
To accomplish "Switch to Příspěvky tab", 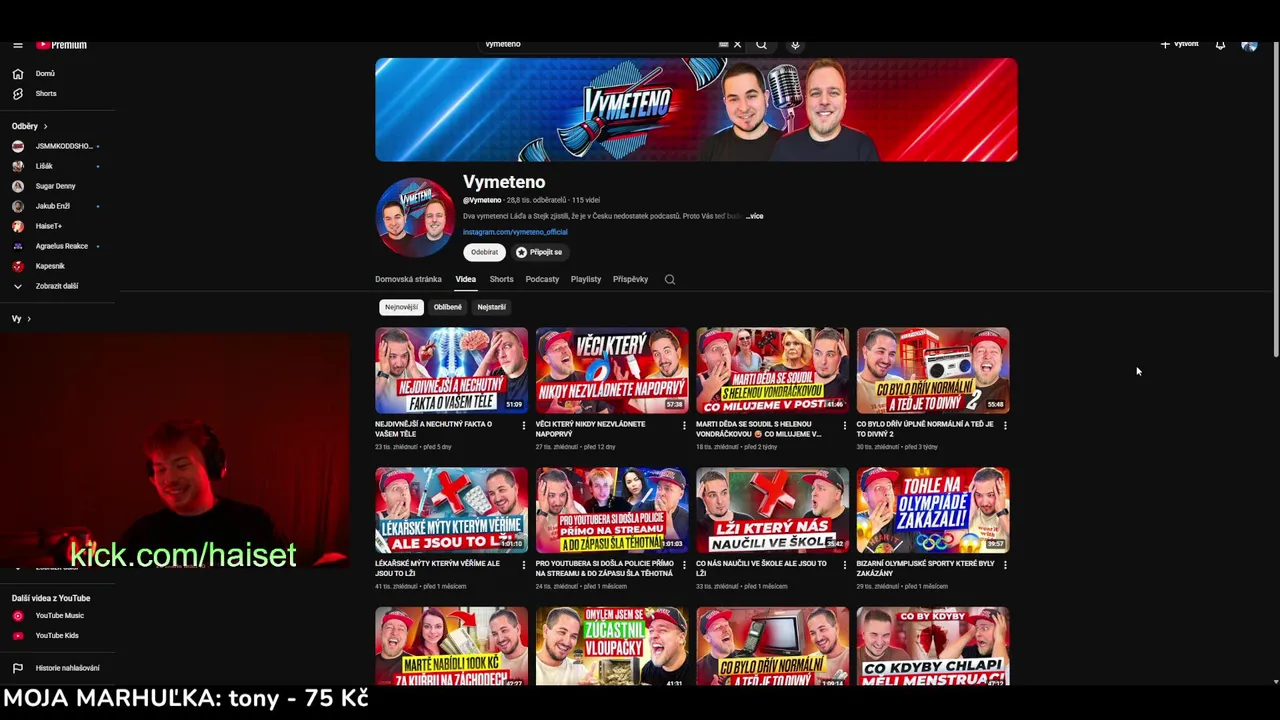I will point(630,279).
